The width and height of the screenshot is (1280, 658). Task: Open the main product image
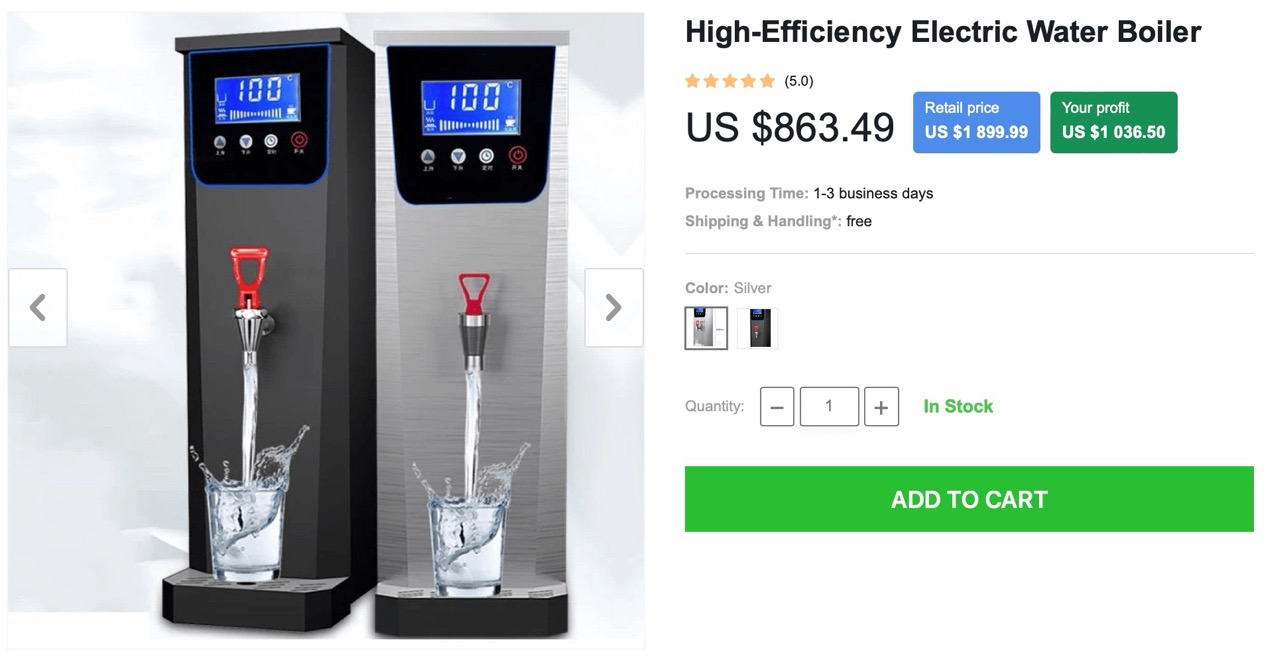326,330
